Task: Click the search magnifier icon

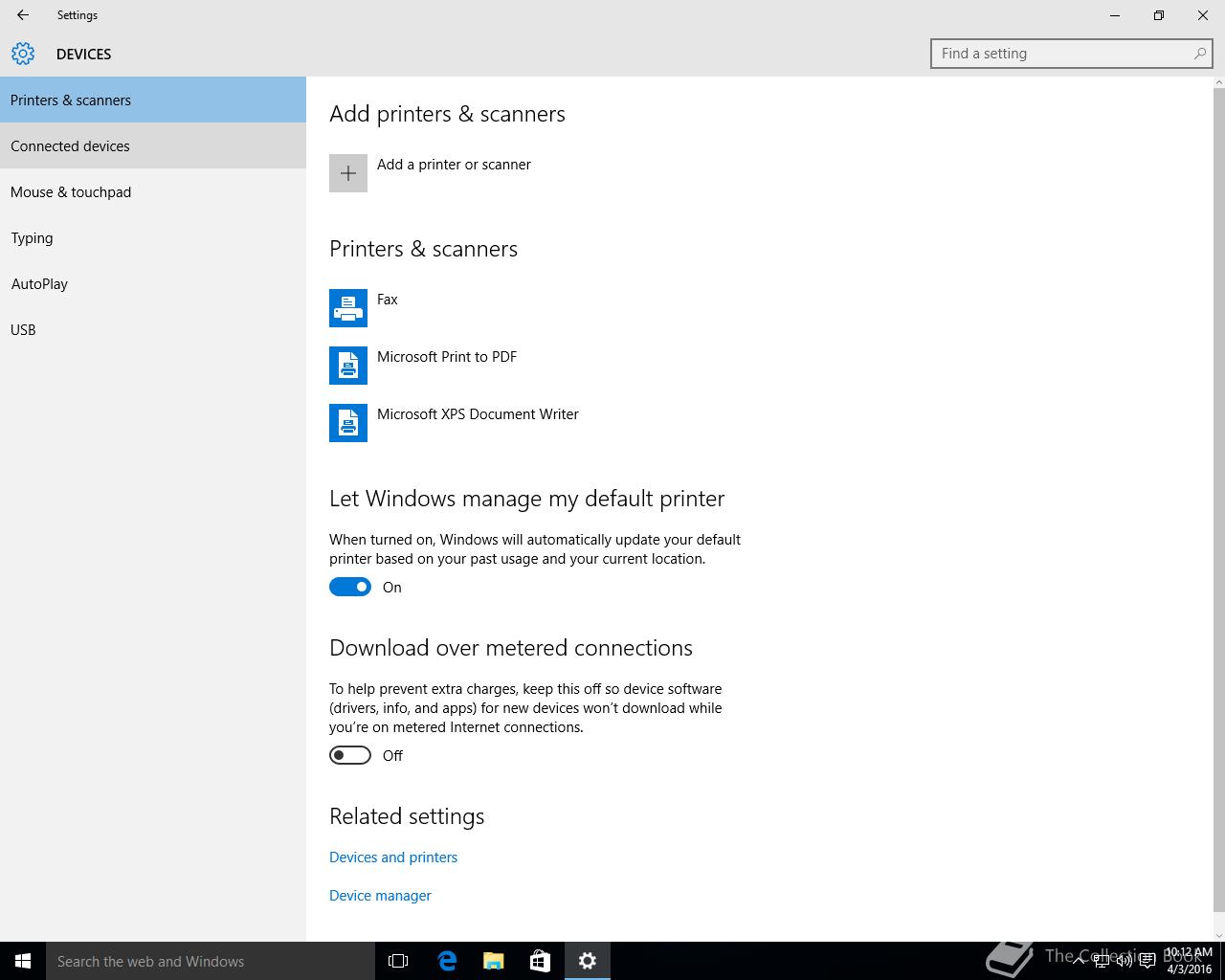Action: pyautogui.click(x=1199, y=54)
